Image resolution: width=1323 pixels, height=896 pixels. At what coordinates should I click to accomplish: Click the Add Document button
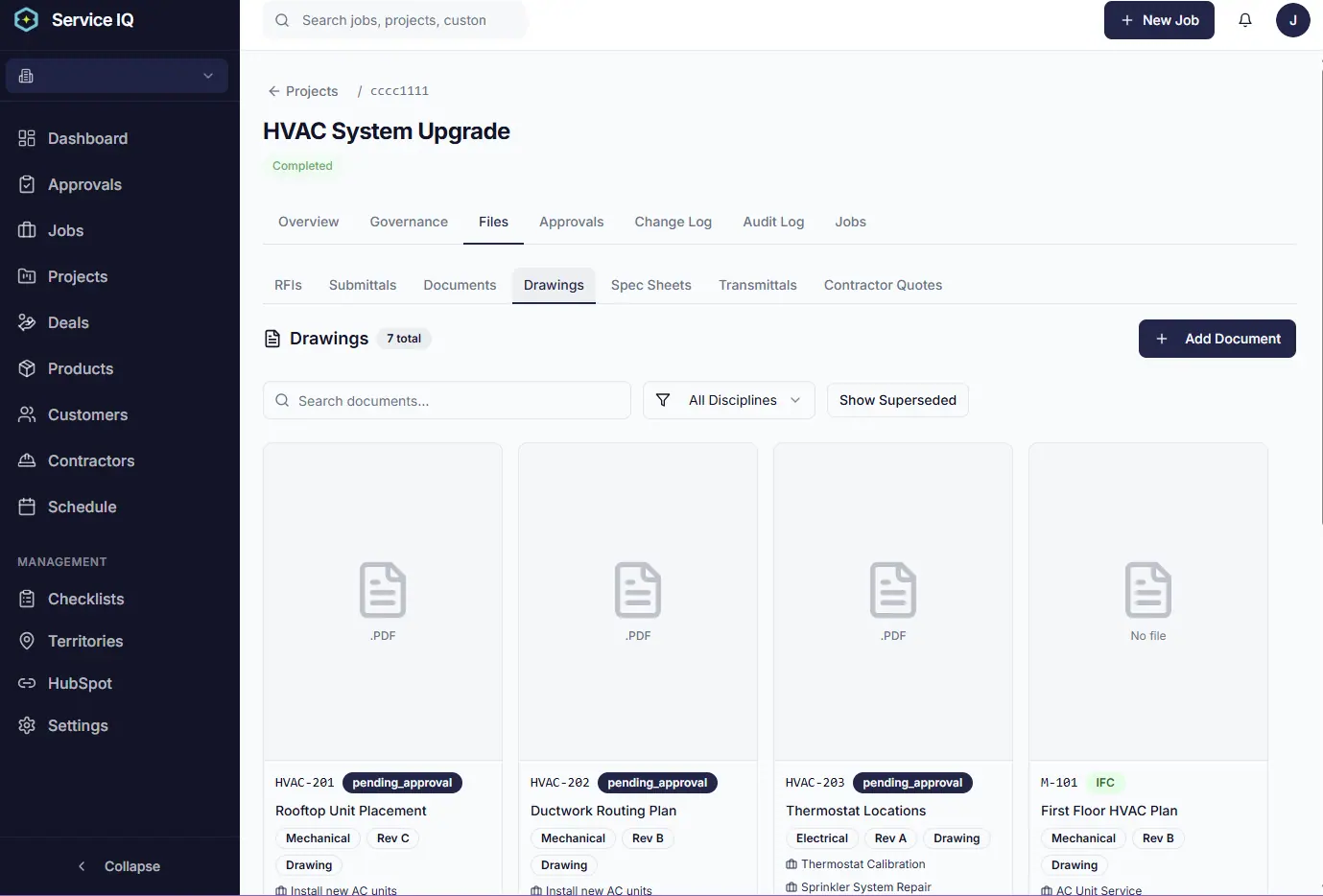pos(1217,339)
